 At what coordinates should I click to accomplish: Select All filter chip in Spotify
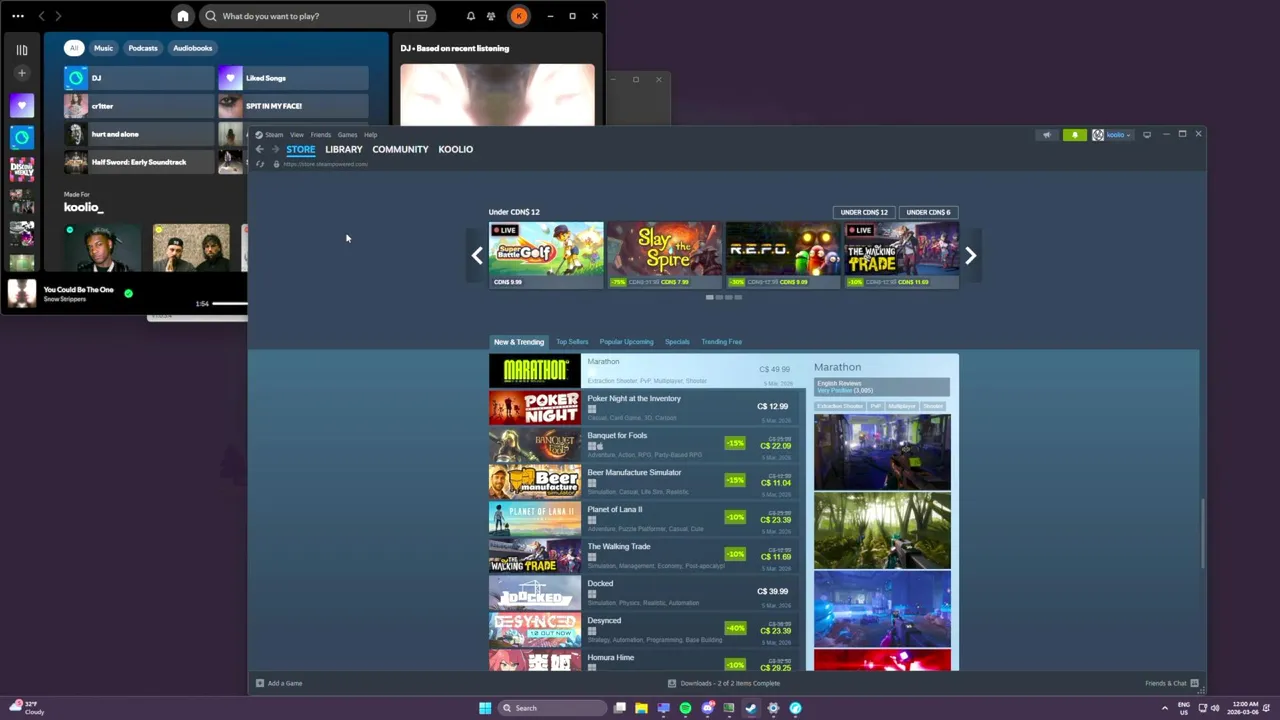73,48
